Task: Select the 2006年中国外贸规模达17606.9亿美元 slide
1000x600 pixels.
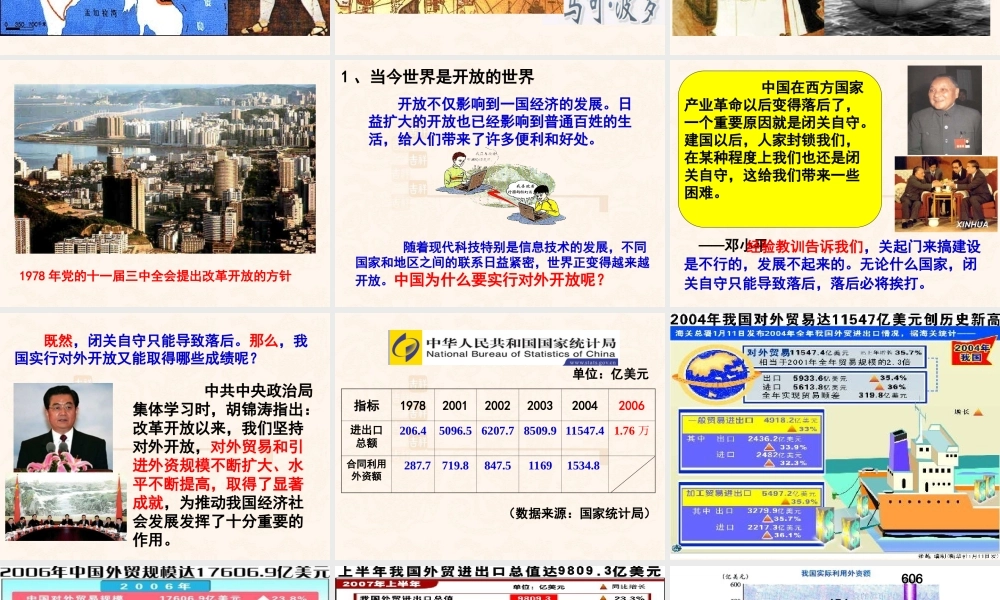Action: (165, 583)
